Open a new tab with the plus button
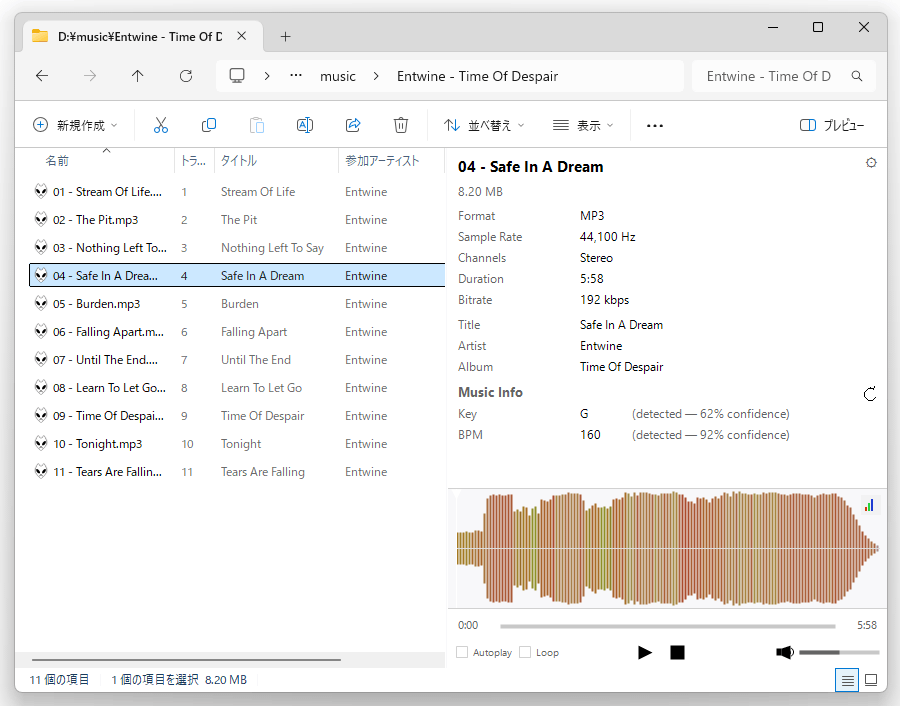900x706 pixels. [285, 36]
